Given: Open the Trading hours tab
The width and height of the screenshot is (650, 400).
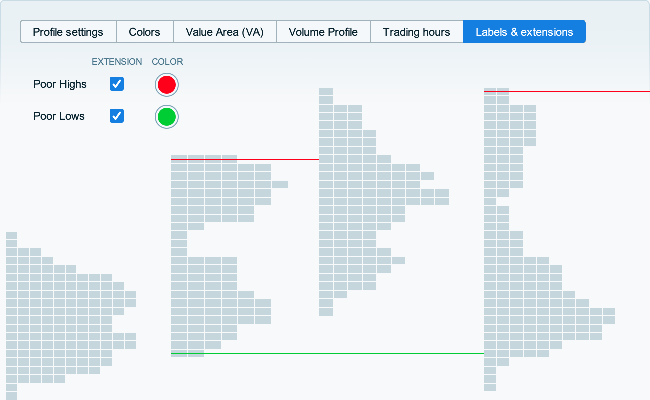Looking at the screenshot, I should pos(416,32).
